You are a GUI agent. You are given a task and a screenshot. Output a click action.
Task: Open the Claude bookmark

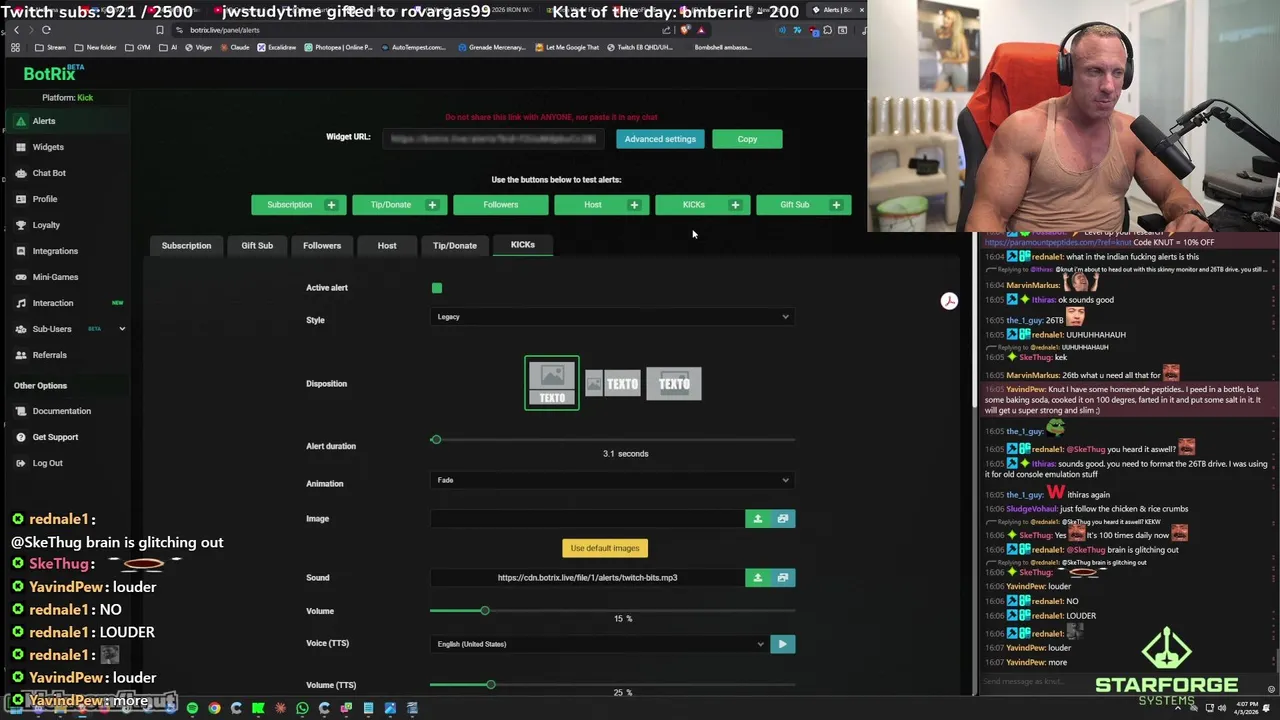click(235, 47)
